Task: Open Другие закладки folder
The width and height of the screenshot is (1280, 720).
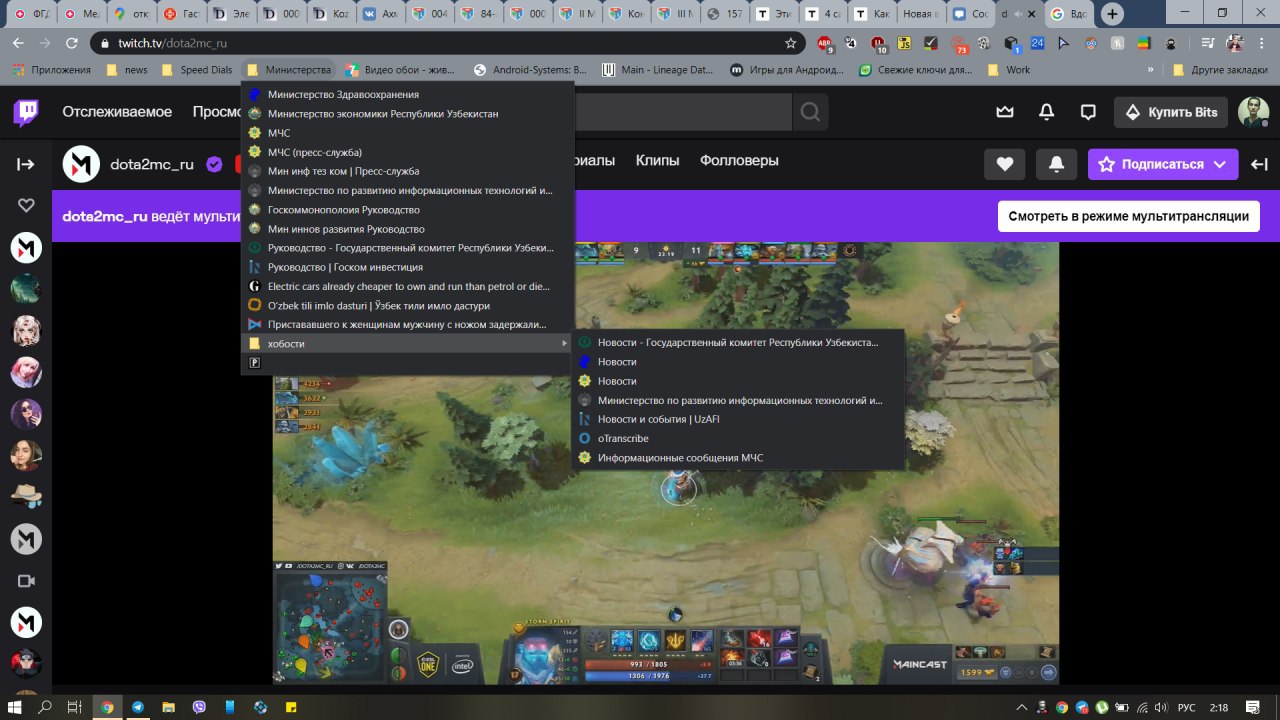Action: pyautogui.click(x=1220, y=70)
